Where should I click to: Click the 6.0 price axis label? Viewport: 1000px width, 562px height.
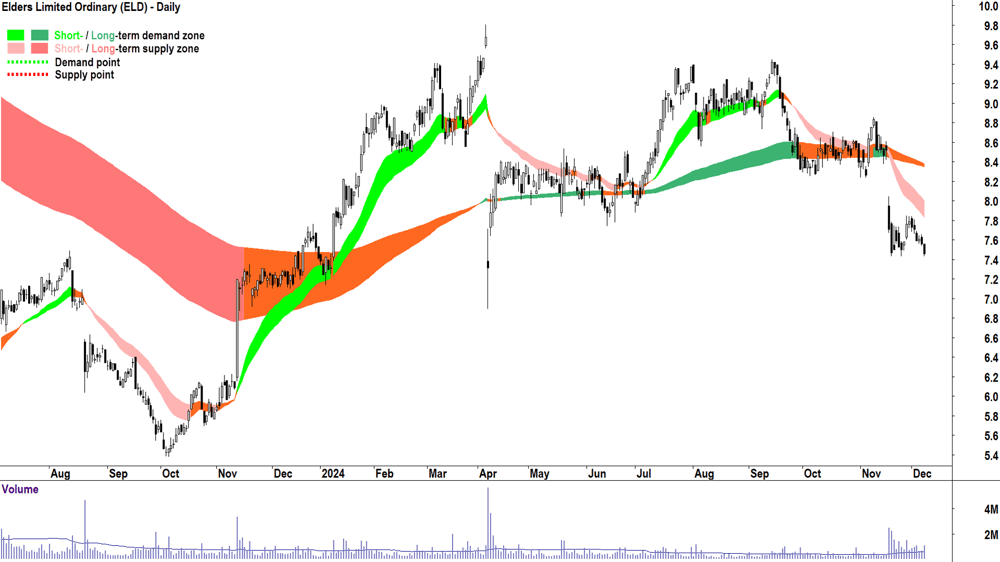click(x=991, y=397)
